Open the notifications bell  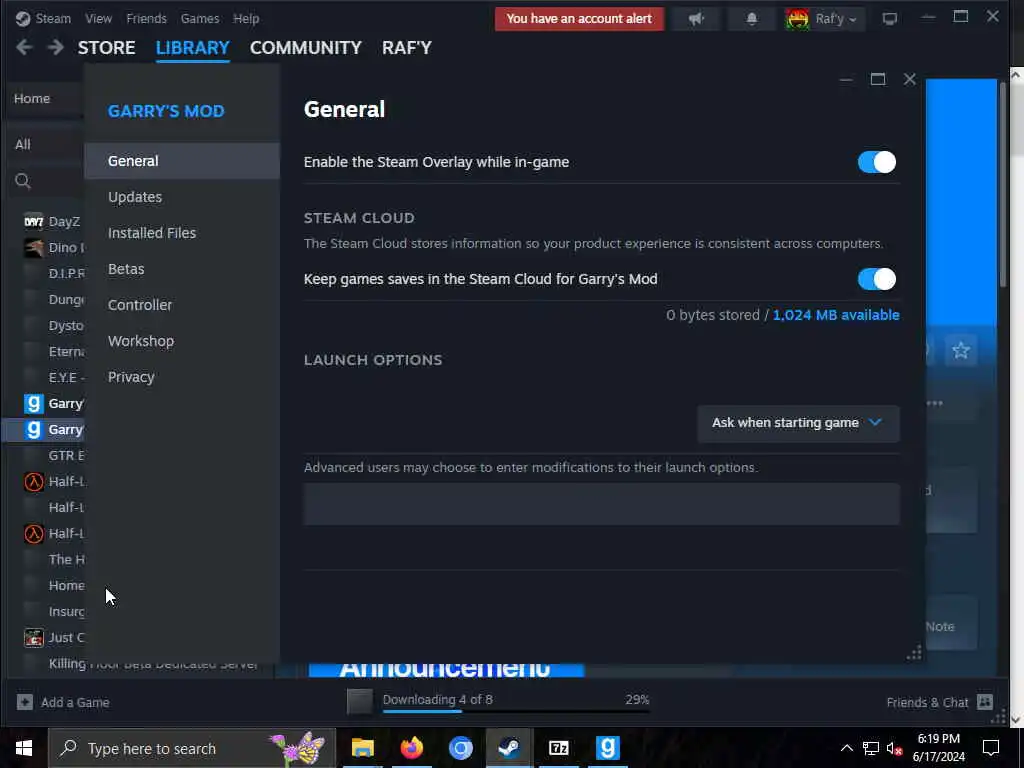pyautogui.click(x=752, y=18)
